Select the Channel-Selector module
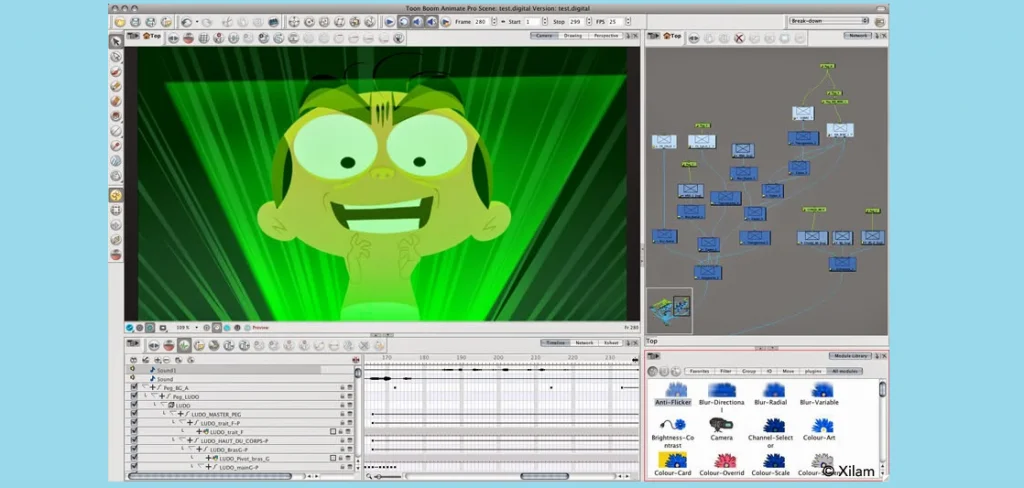Image resolution: width=1024 pixels, height=488 pixels. (x=771, y=433)
